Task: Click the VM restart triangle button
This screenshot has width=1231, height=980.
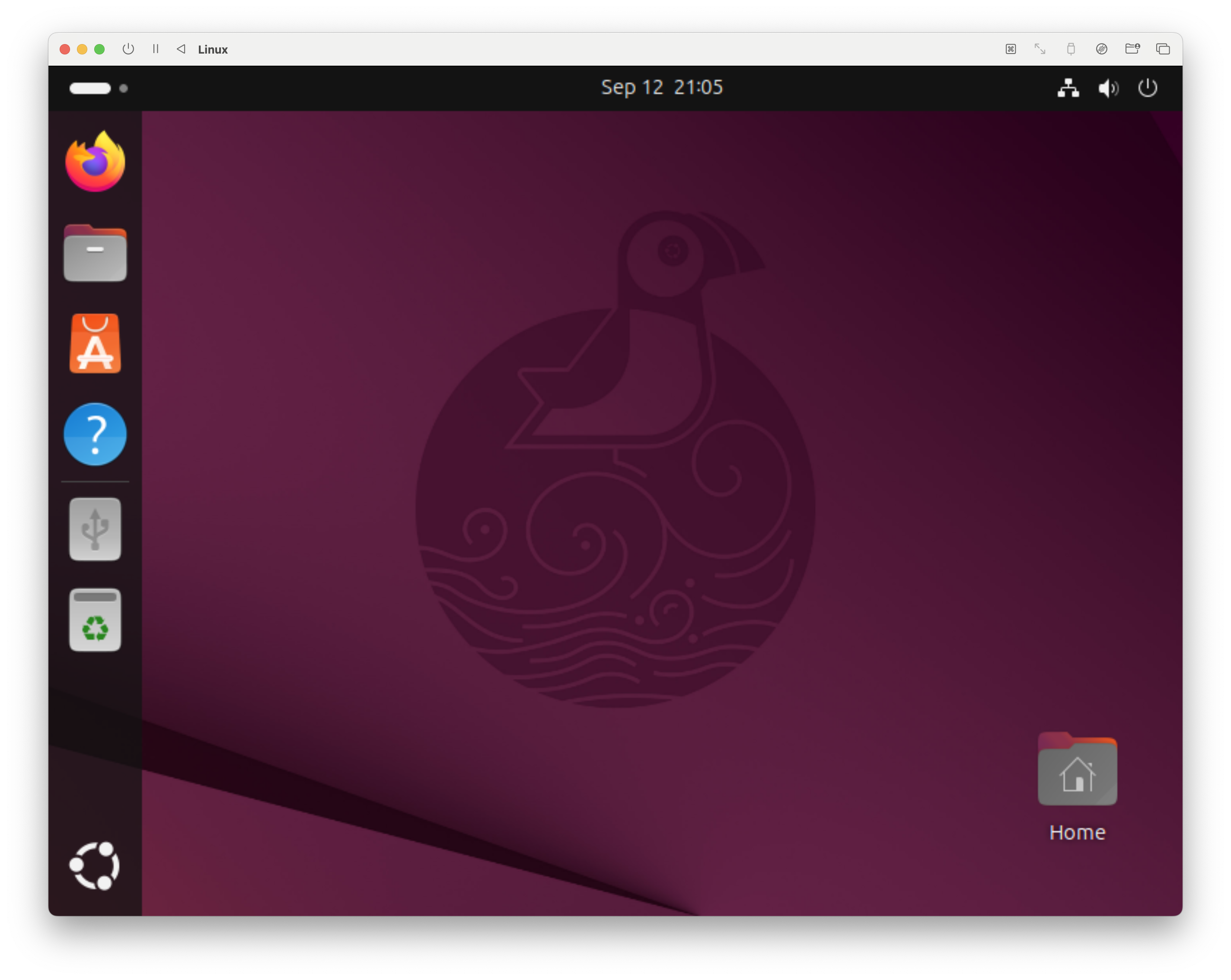Action: [181, 49]
